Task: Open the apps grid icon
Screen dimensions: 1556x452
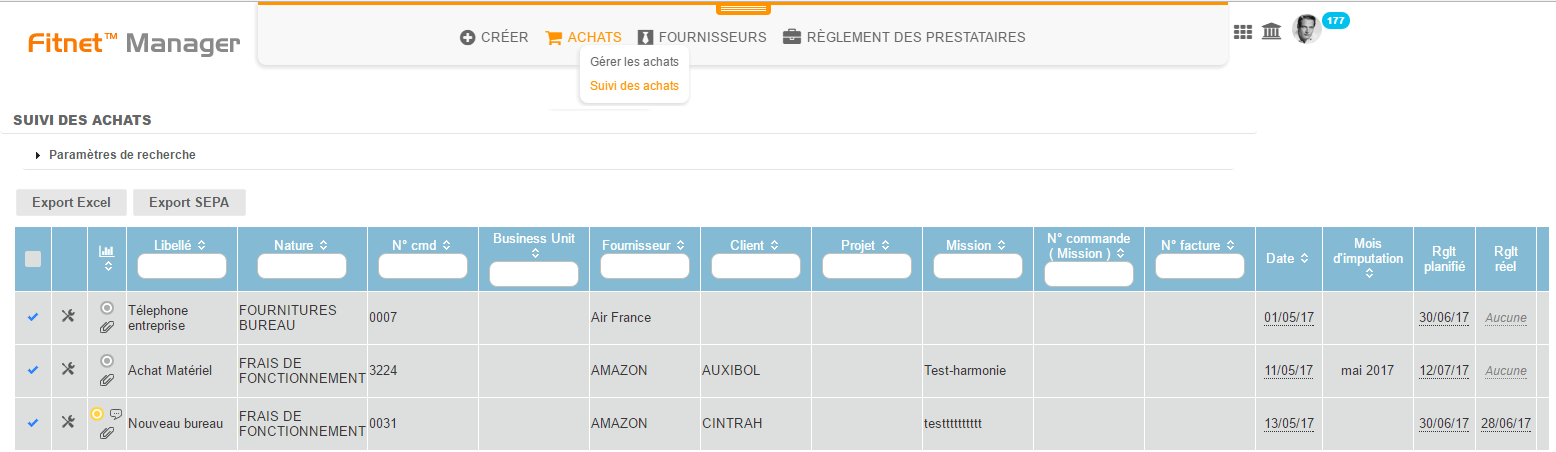Action: [1243, 32]
